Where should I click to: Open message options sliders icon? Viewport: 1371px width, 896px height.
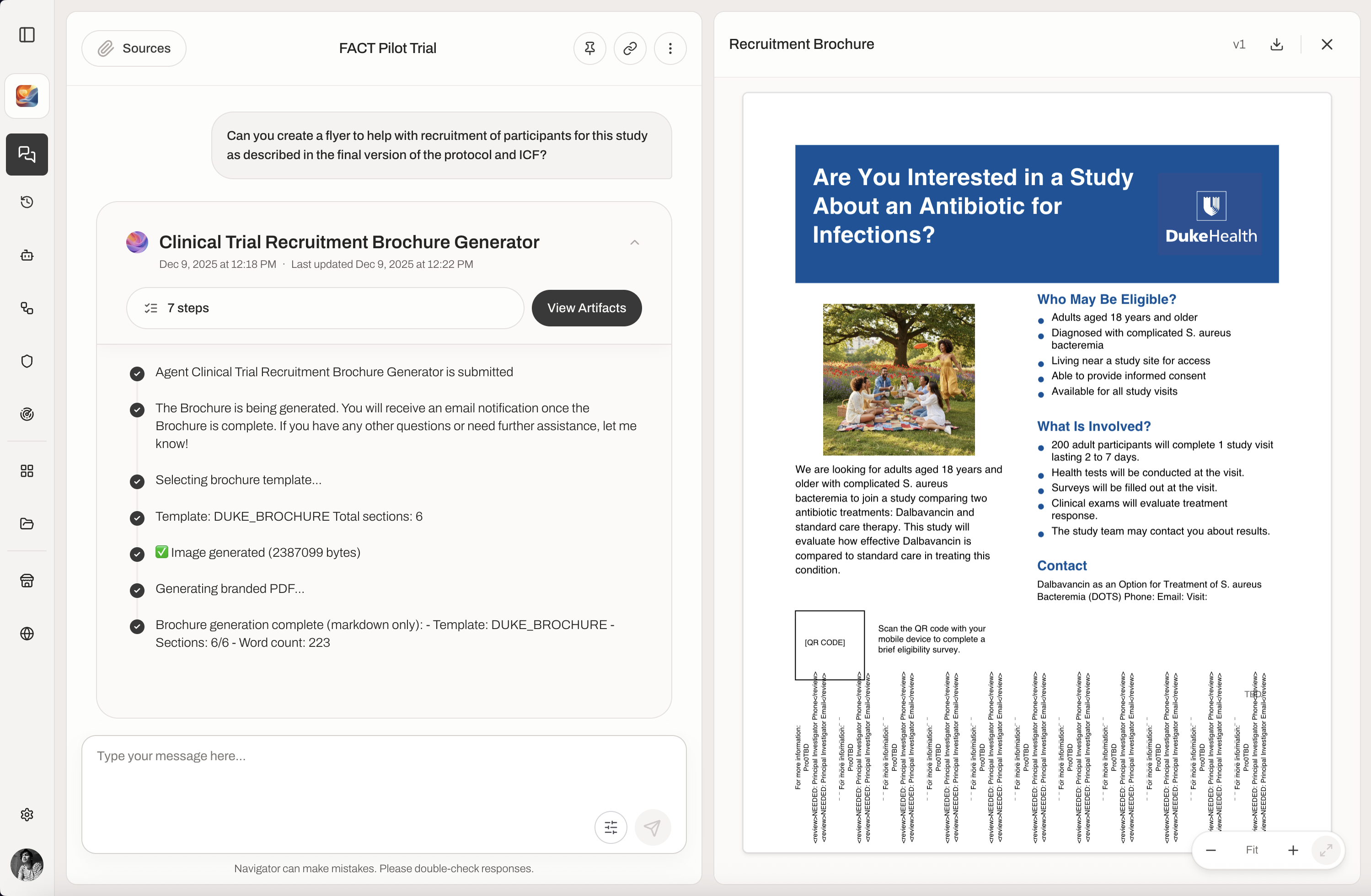[x=611, y=827]
